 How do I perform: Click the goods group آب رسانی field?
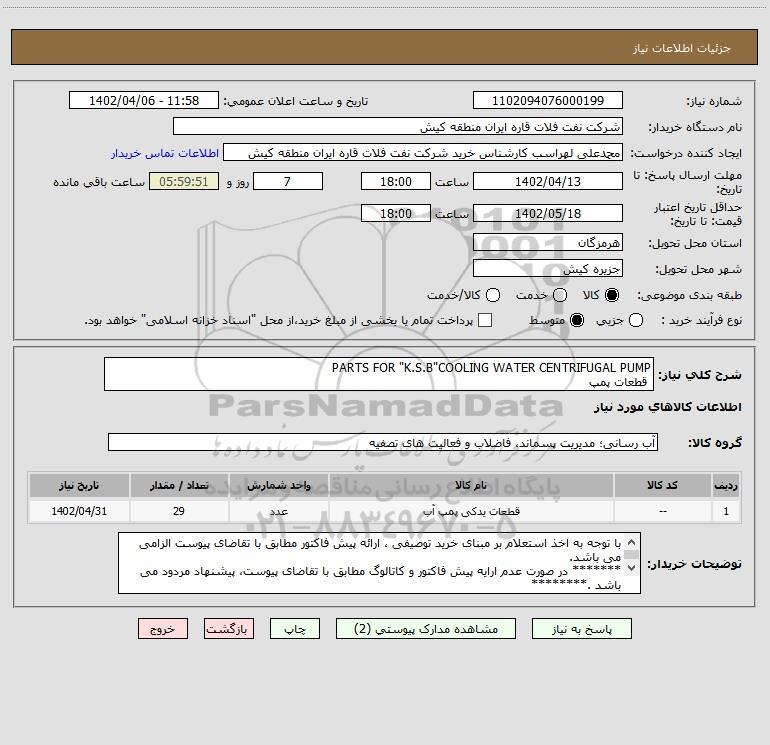pos(383,442)
